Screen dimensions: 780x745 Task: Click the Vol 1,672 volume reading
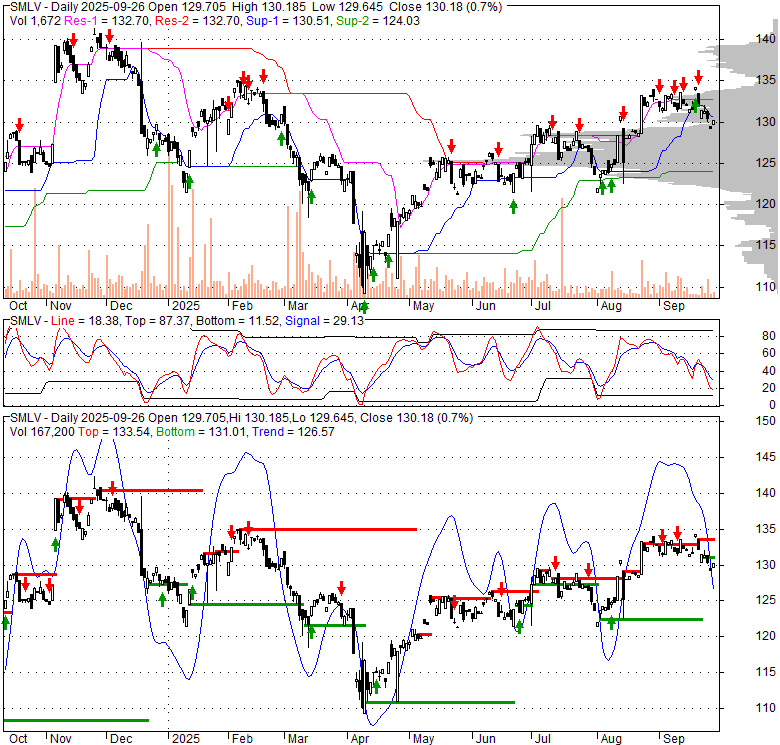tap(35, 21)
